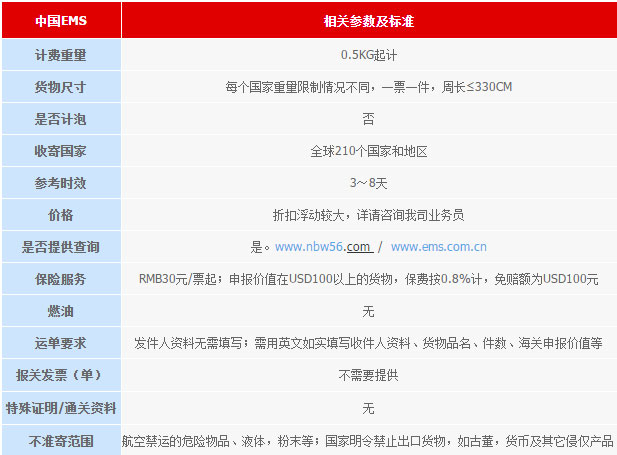Select the 是否计泡 row label
Image resolution: width=617 pixels, height=455 pixels.
coord(61,119)
